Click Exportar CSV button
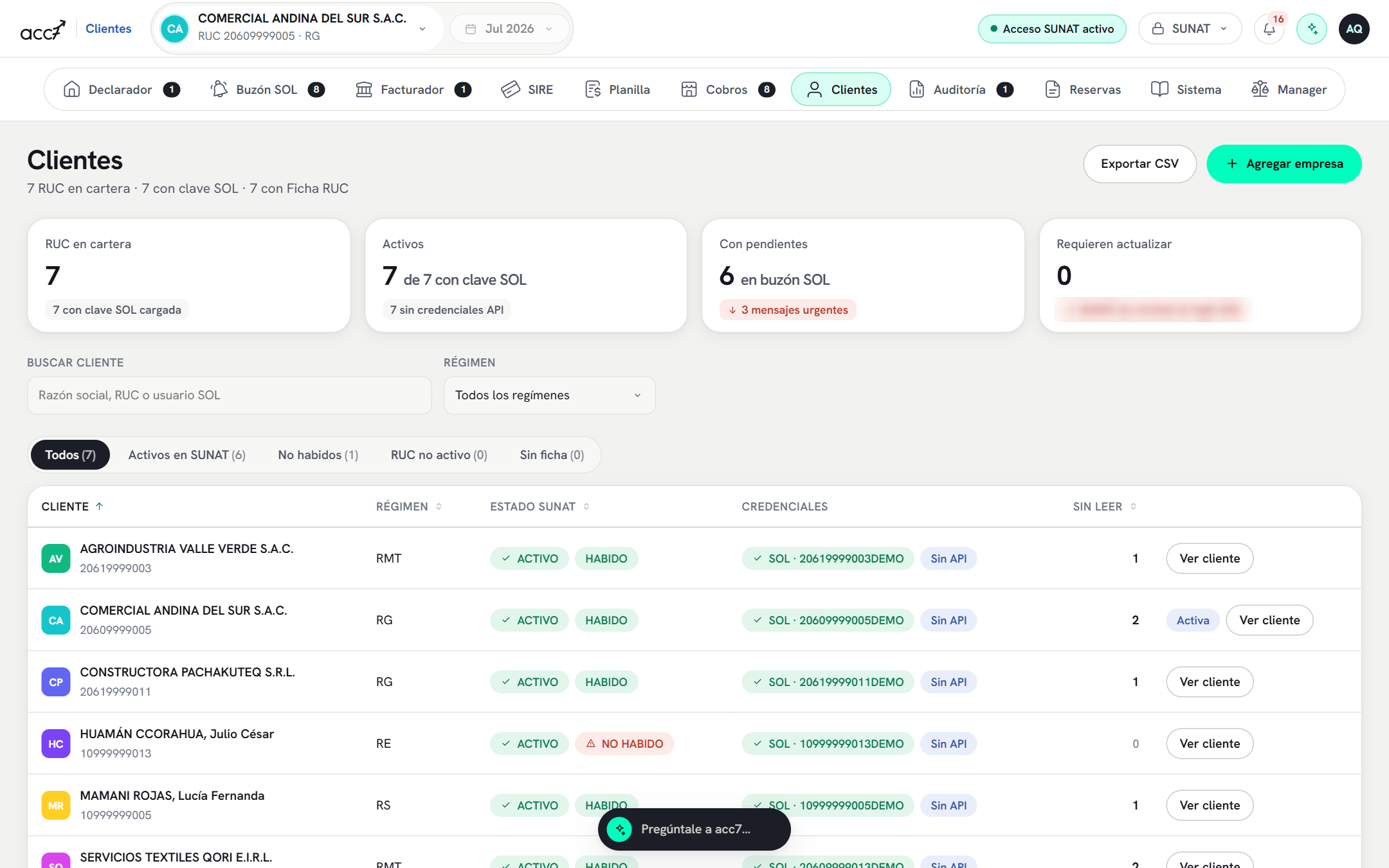 [x=1139, y=164]
